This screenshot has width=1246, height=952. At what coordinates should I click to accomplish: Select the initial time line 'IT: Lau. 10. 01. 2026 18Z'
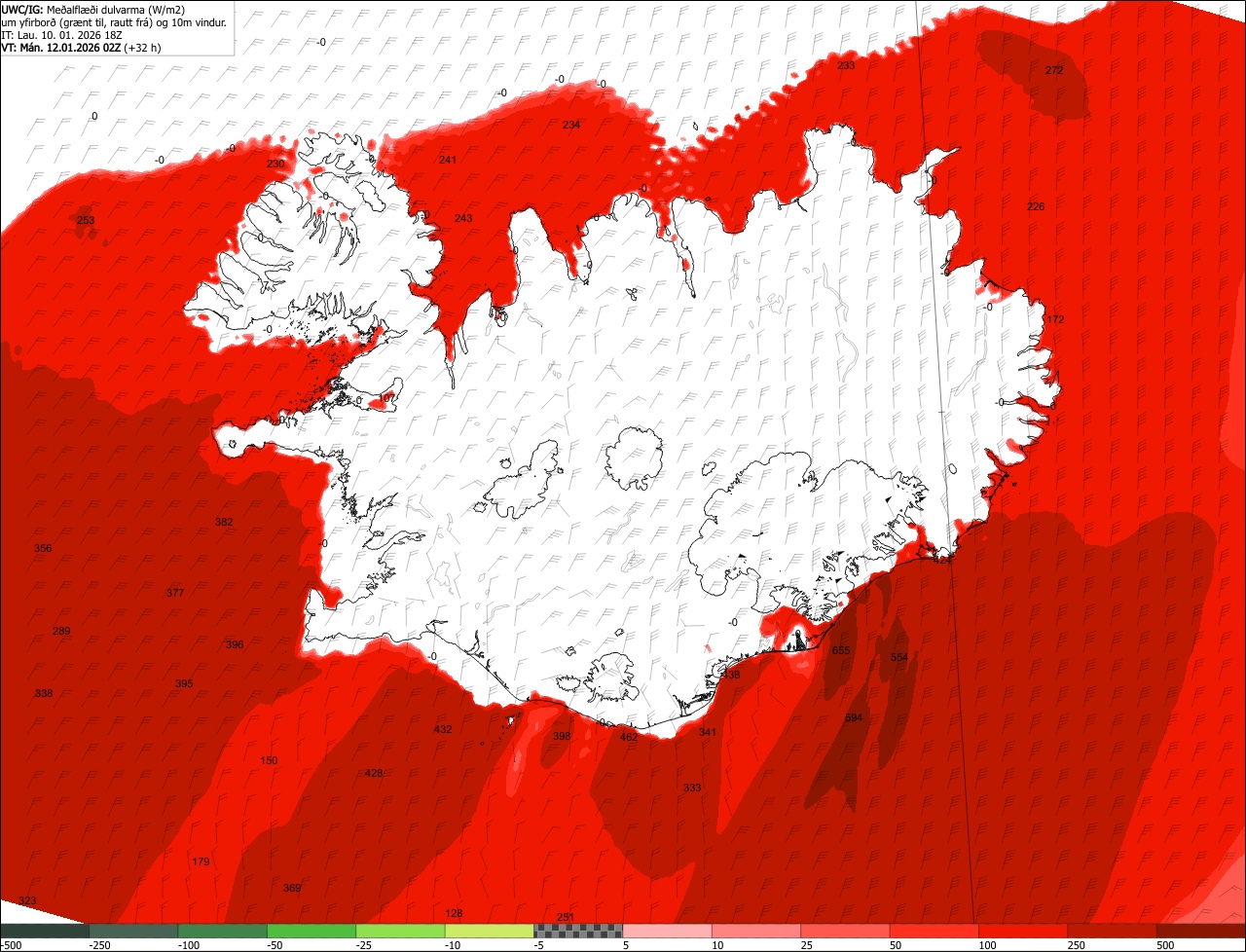[x=61, y=35]
